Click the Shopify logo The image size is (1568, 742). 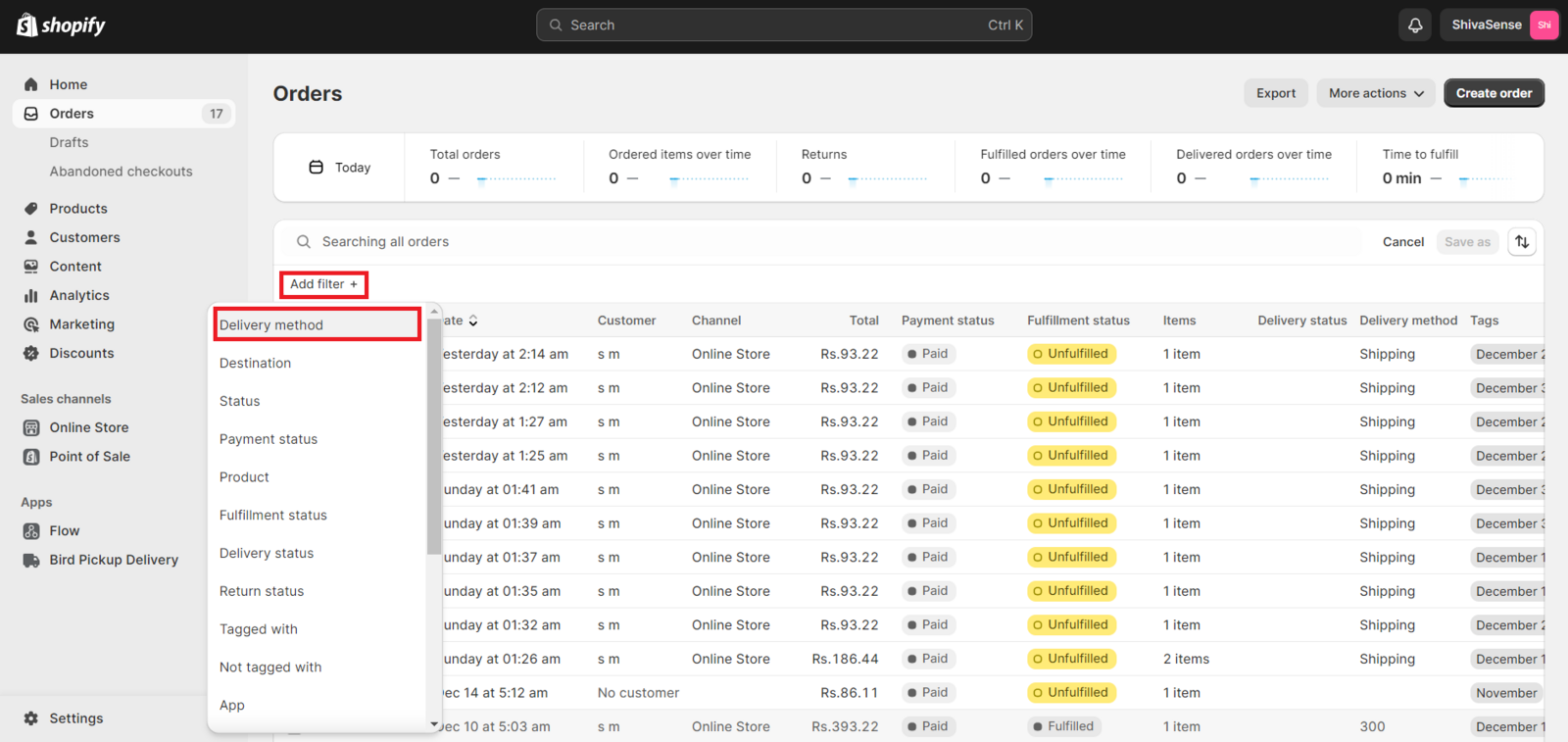tap(61, 25)
